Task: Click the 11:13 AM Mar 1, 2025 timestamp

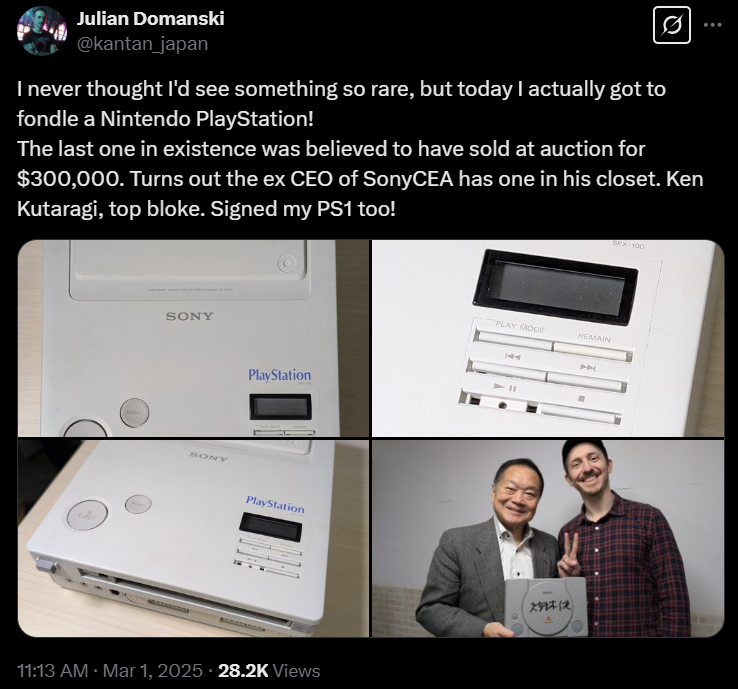Action: click(110, 671)
